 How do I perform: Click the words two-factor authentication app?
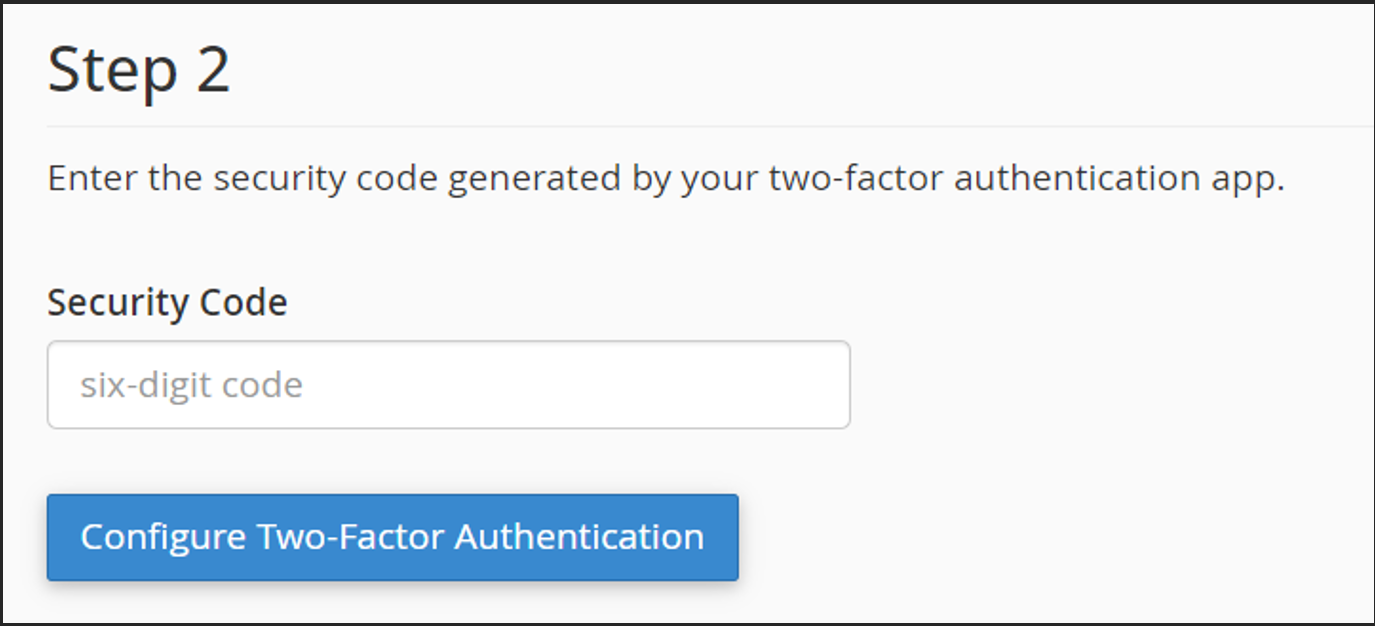(x=1025, y=179)
